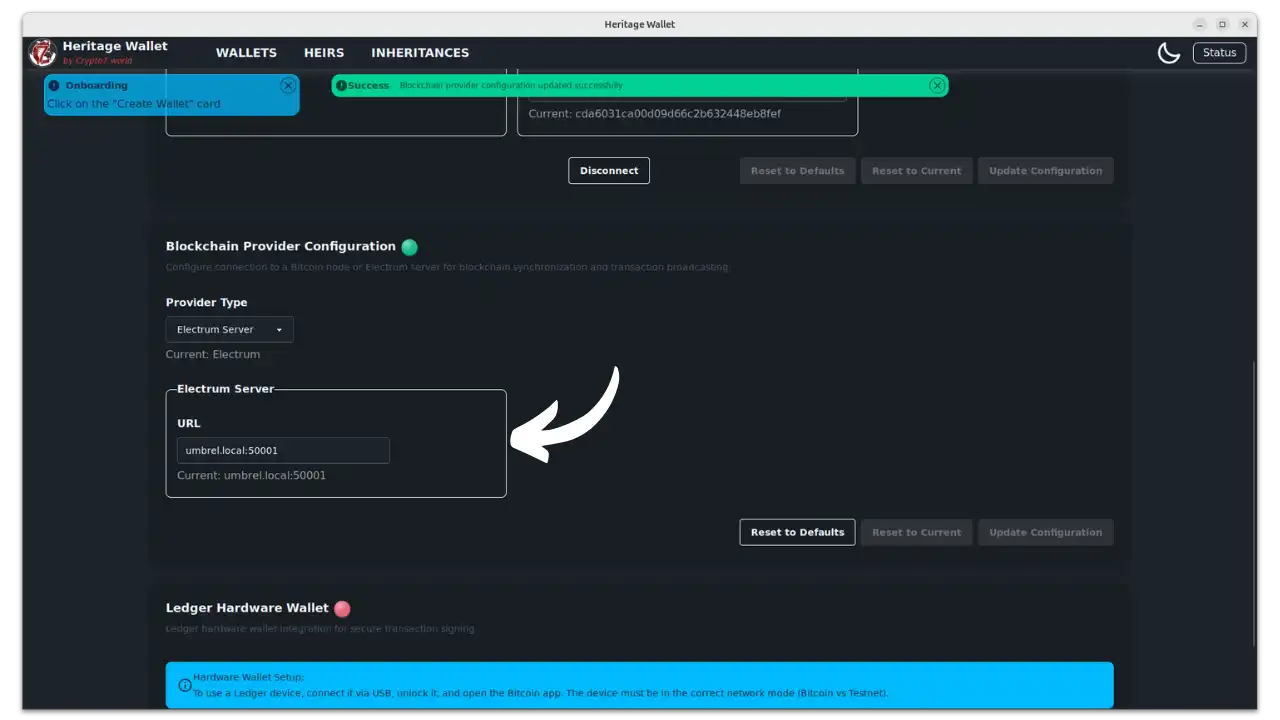Image resolution: width=1280 pixels, height=720 pixels.
Task: Click the Electrum Server URL input field
Action: (x=283, y=451)
